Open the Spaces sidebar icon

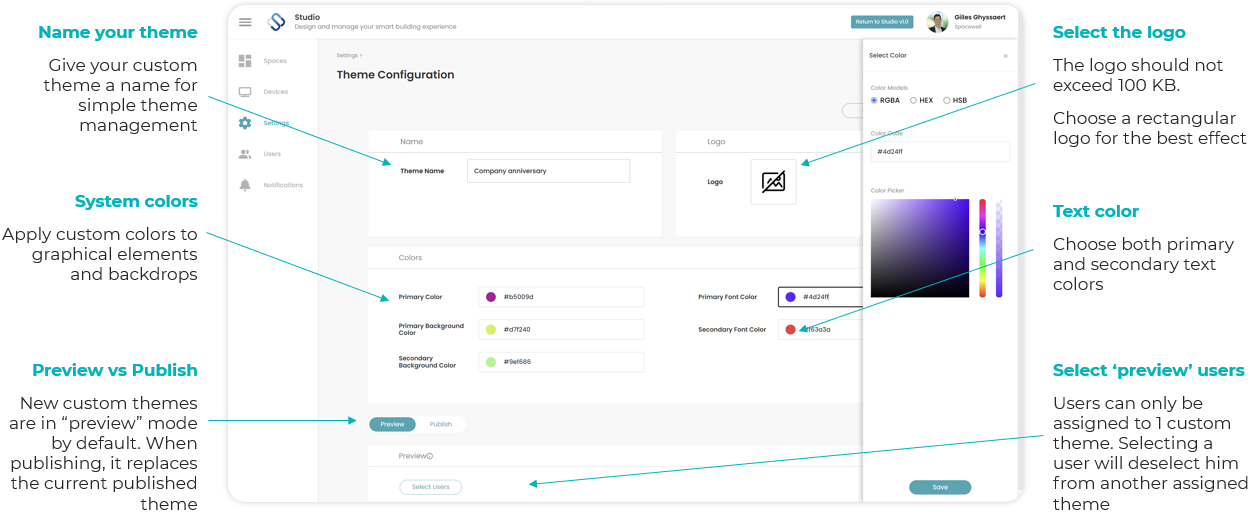[245, 61]
